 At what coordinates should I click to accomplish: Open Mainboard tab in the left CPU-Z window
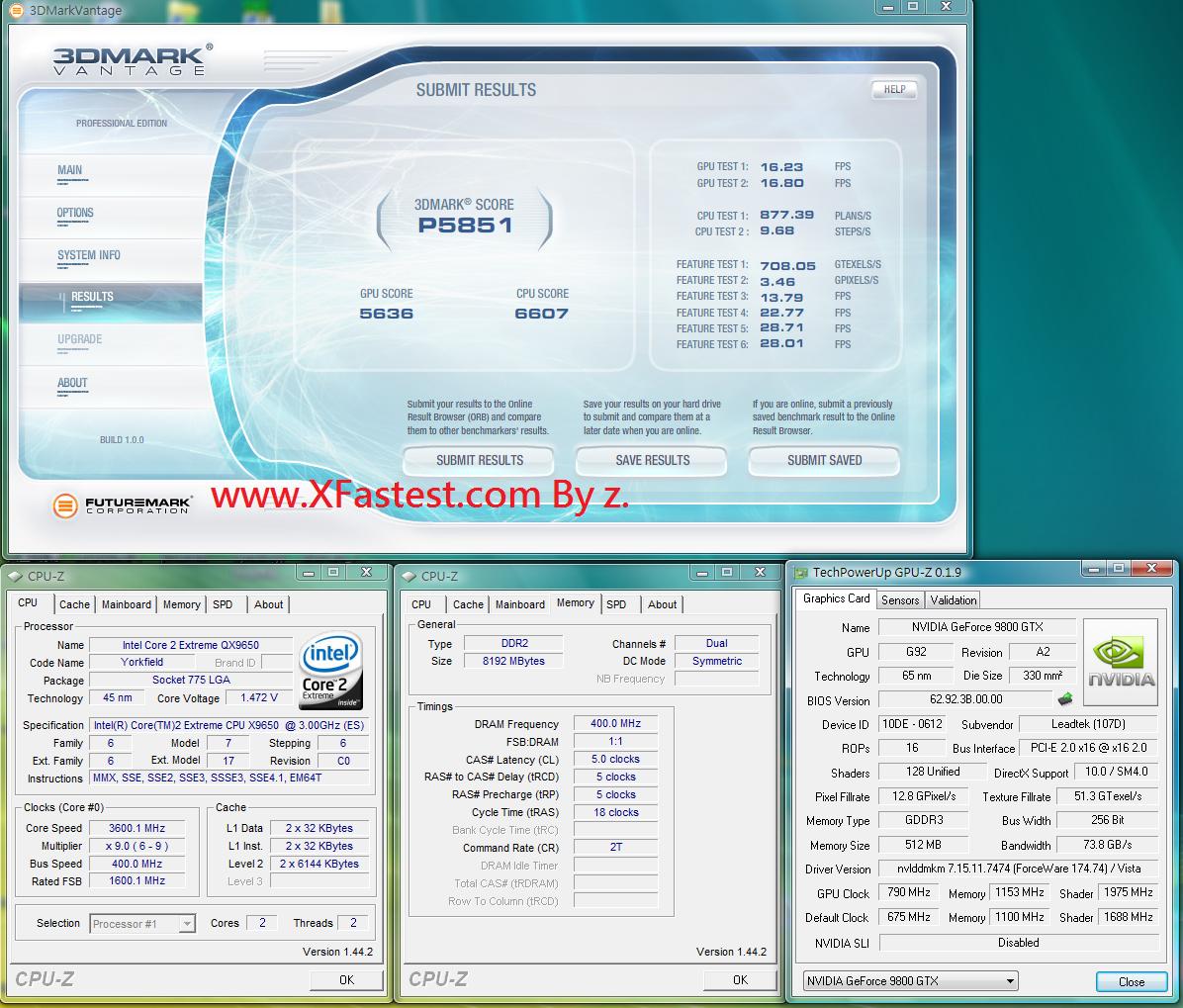127,604
